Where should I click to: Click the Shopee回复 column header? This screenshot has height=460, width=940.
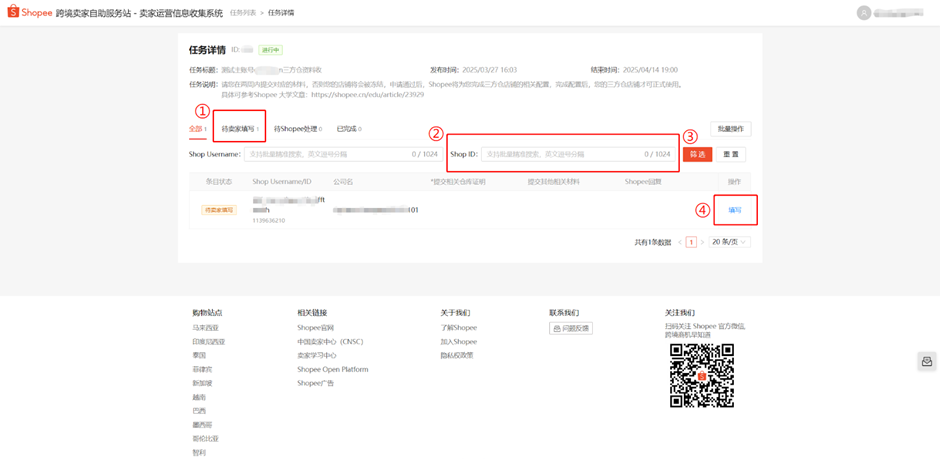point(643,181)
